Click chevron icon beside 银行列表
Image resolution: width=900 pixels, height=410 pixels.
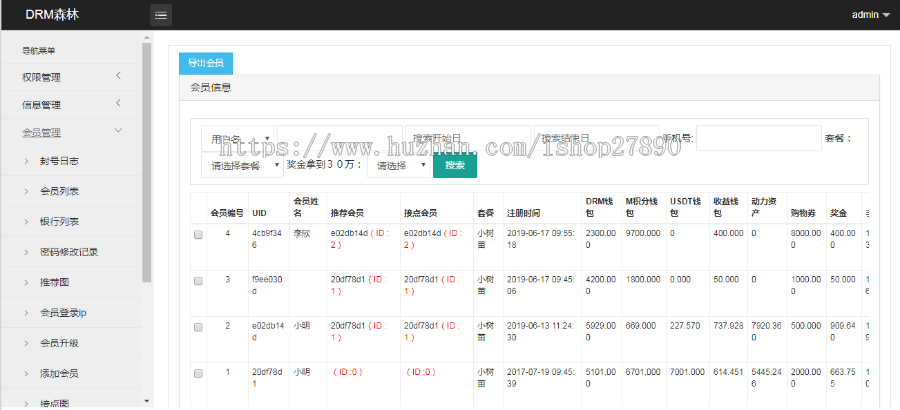coord(27,222)
